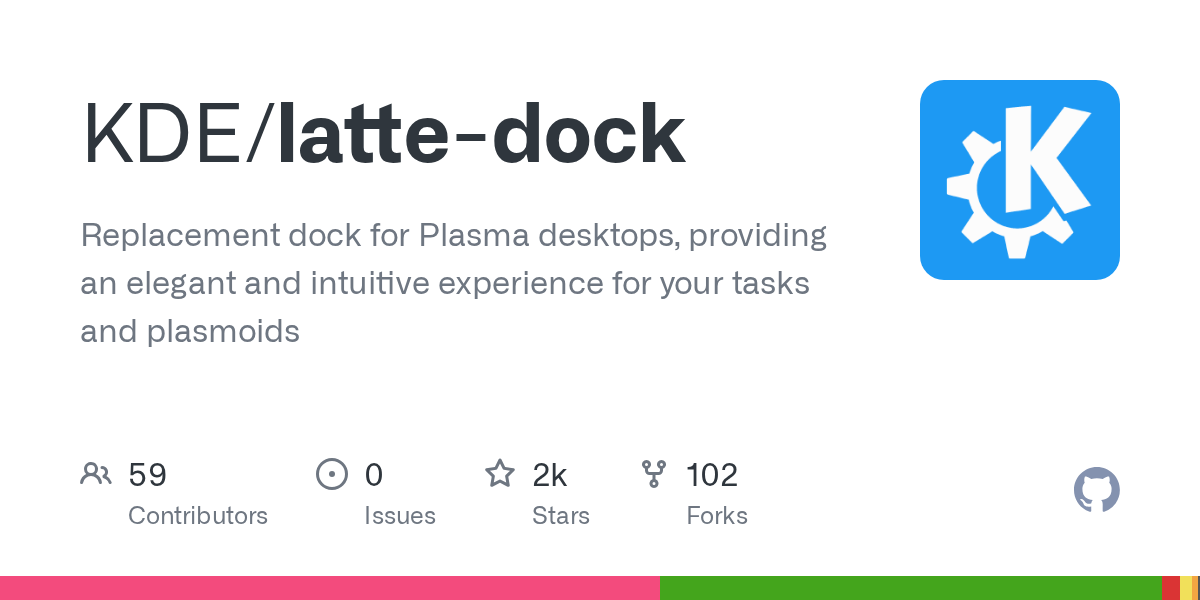Click the Forks branch icon
The height and width of the screenshot is (600, 1200).
pos(654,474)
